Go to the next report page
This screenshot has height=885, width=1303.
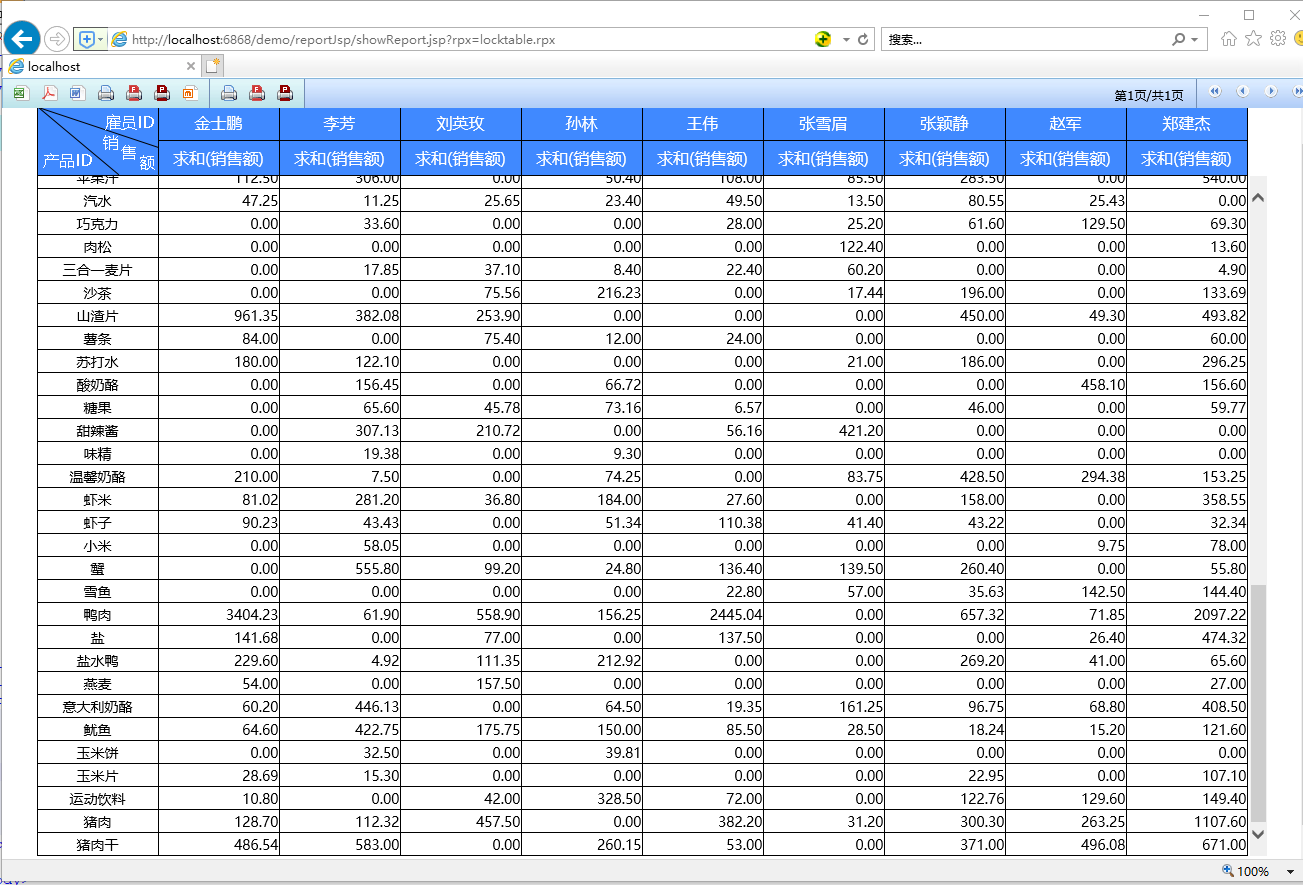[1271, 92]
